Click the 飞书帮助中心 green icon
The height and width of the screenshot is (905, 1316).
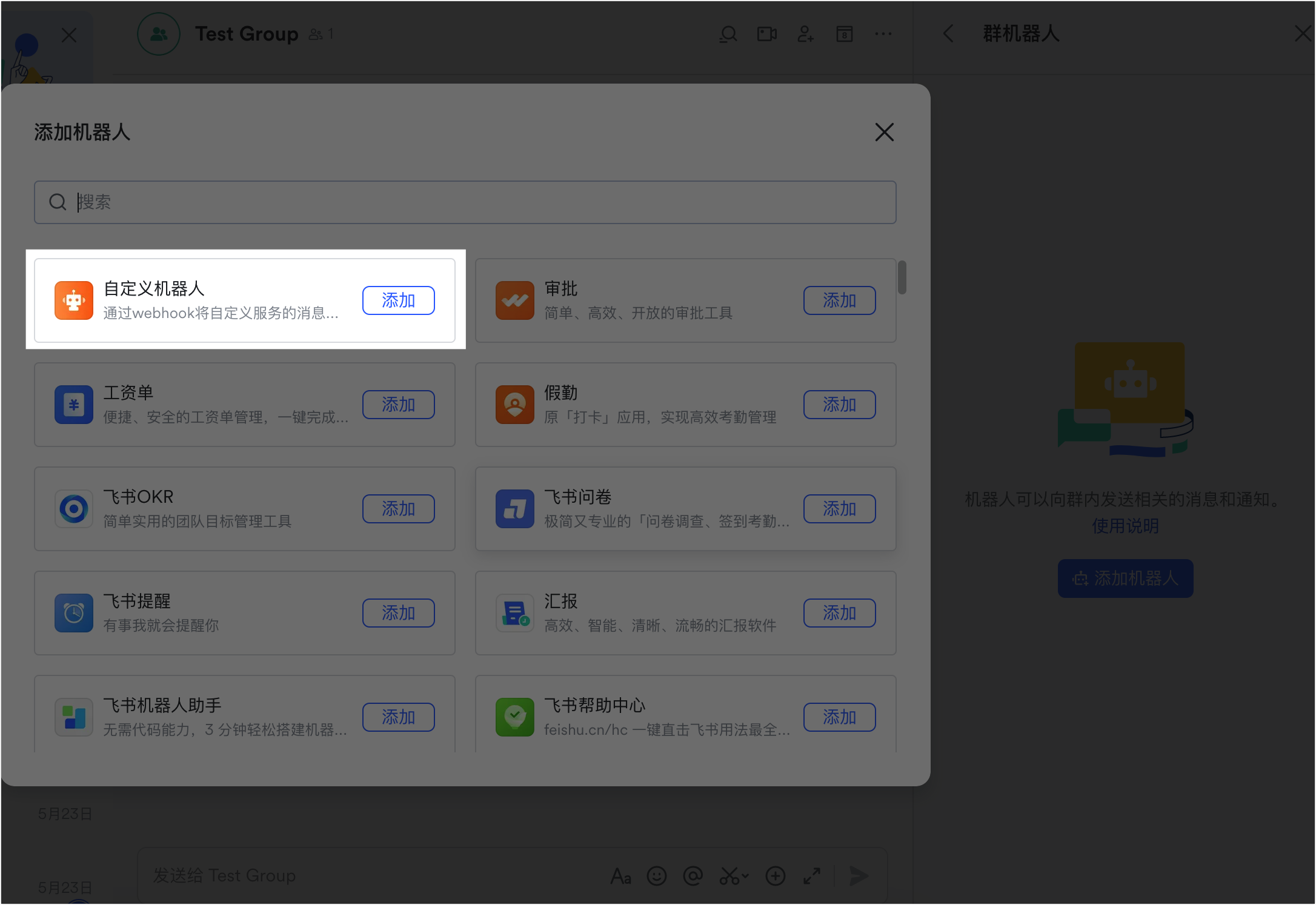(x=514, y=717)
